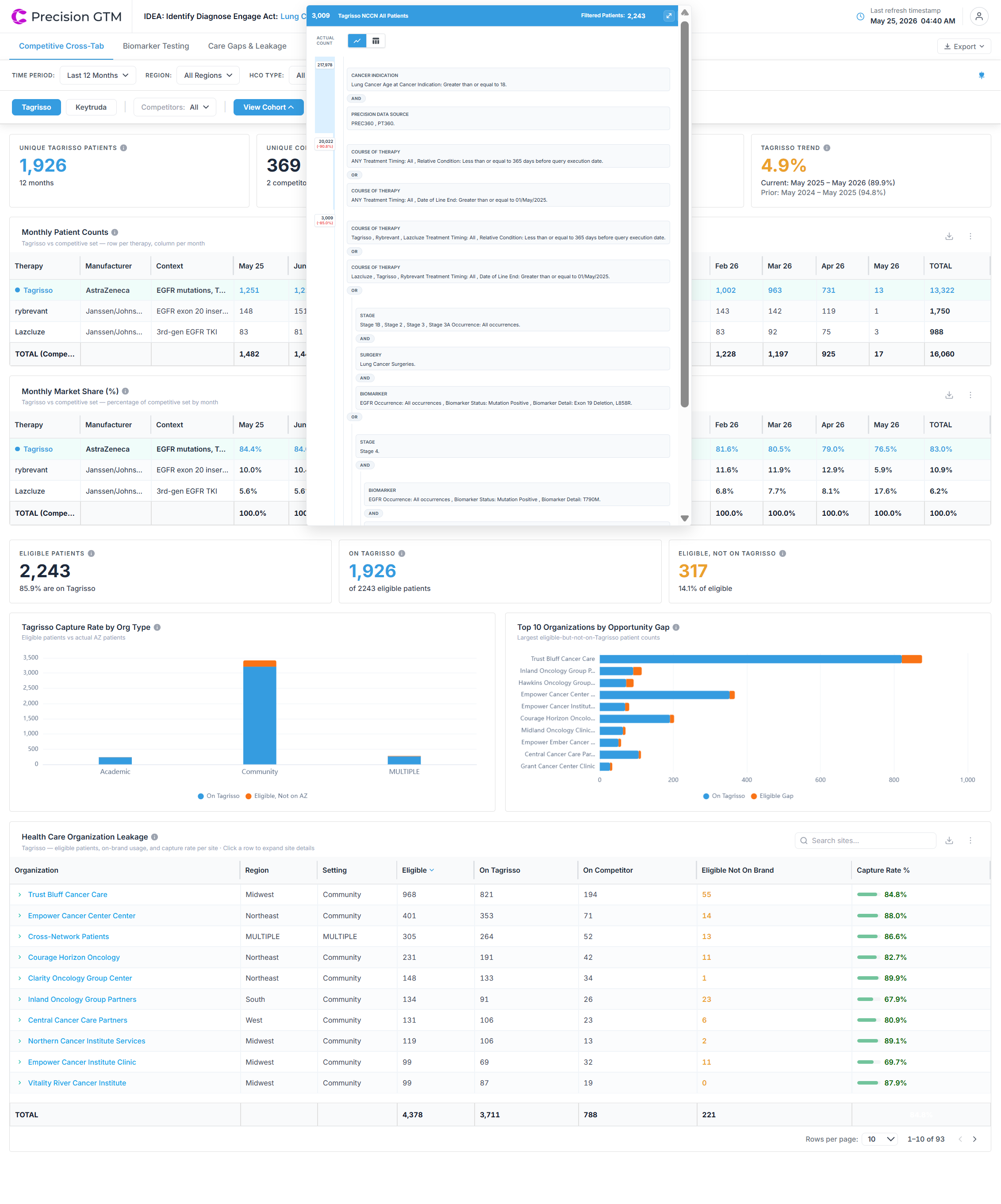Select the Keytruda brand toggle

click(91, 107)
